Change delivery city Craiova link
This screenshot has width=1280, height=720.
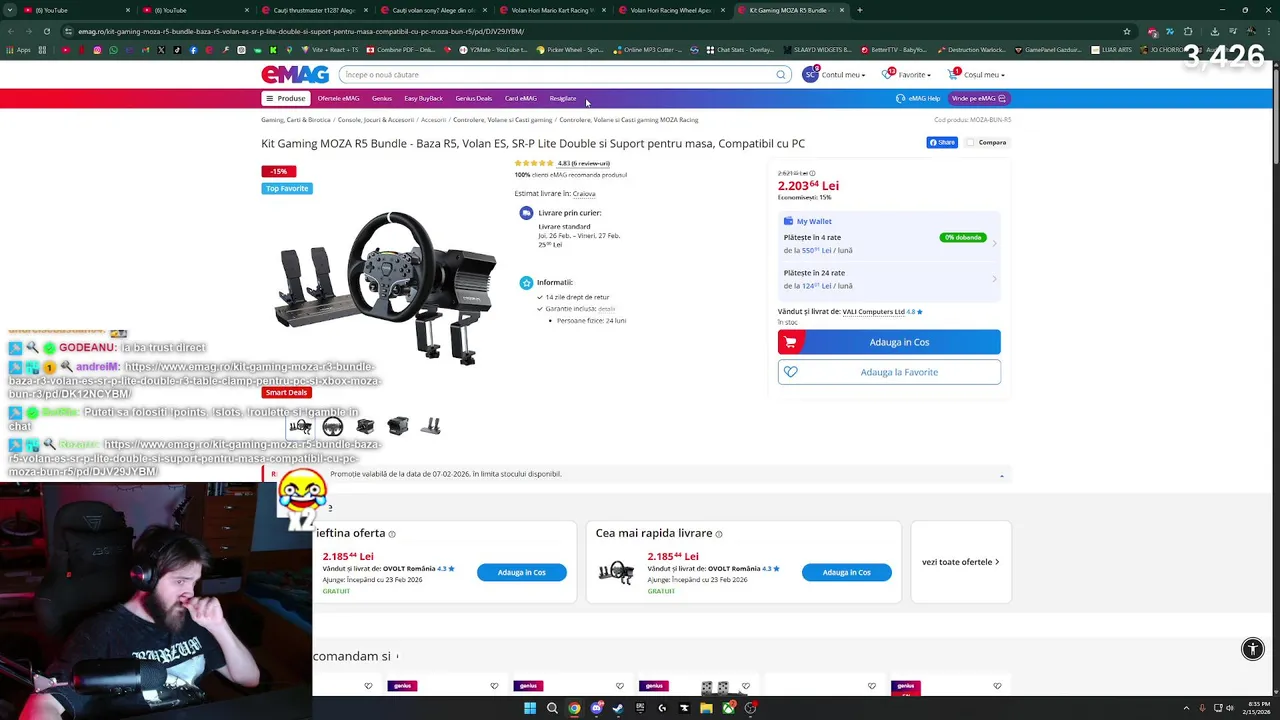(584, 193)
